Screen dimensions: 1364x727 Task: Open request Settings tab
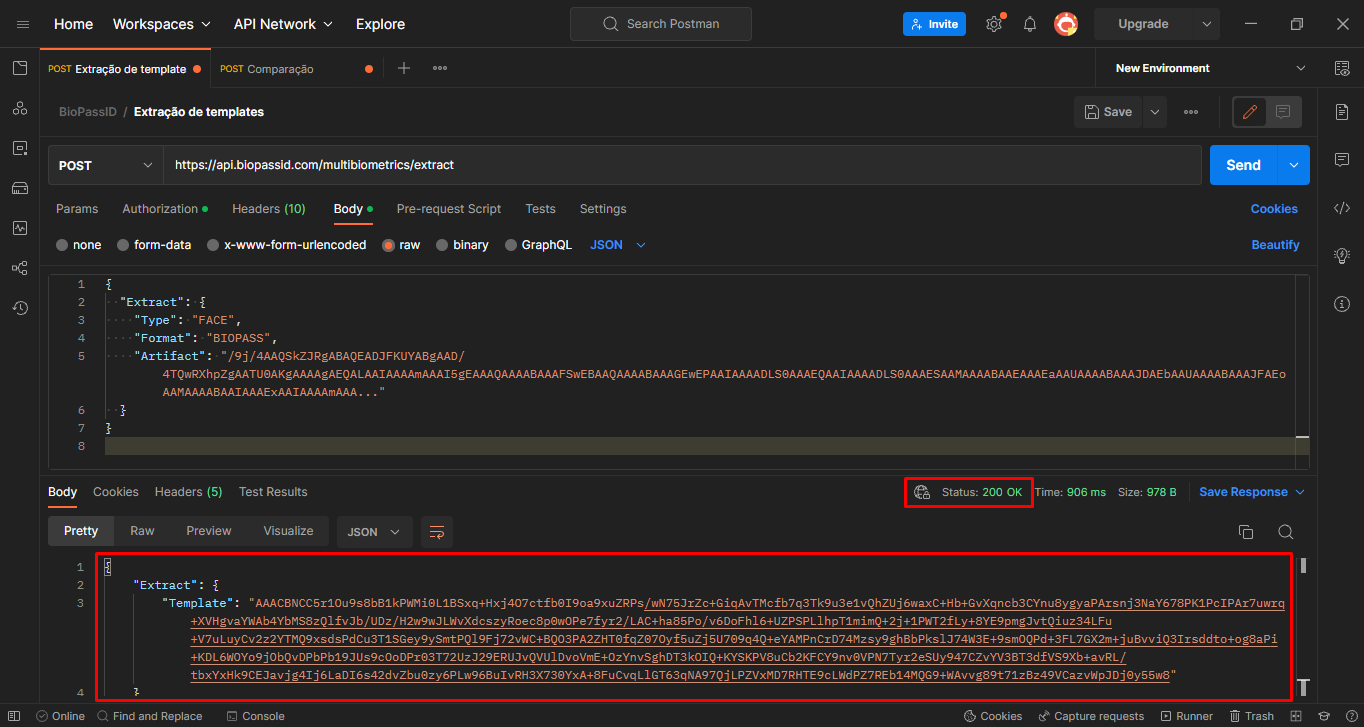pos(603,209)
